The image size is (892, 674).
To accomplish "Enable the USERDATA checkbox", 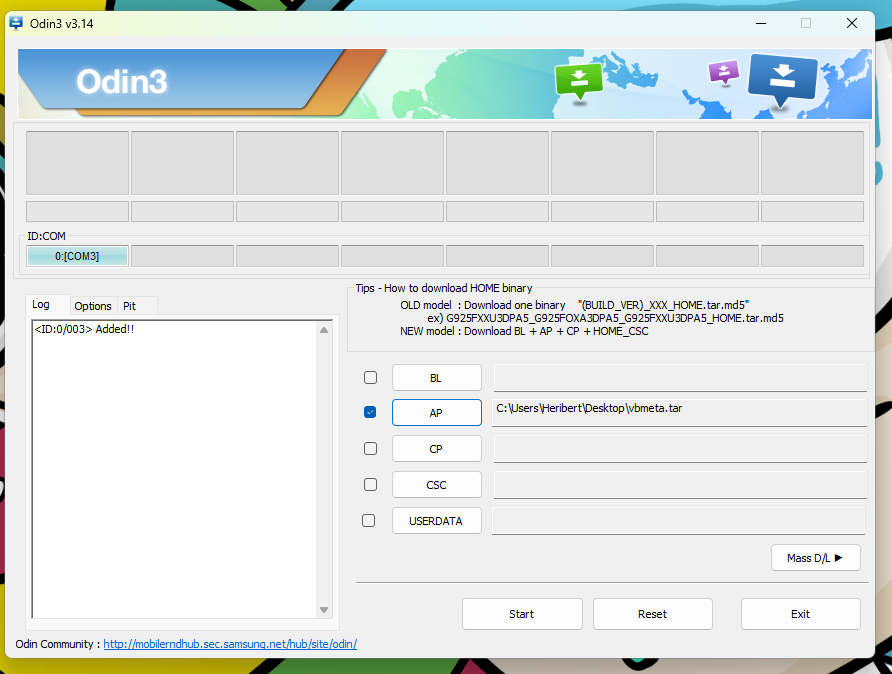I will tap(369, 520).
